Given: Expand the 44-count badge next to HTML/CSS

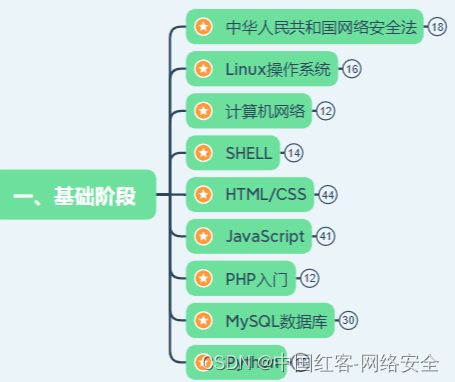Looking at the screenshot, I should [x=328, y=195].
